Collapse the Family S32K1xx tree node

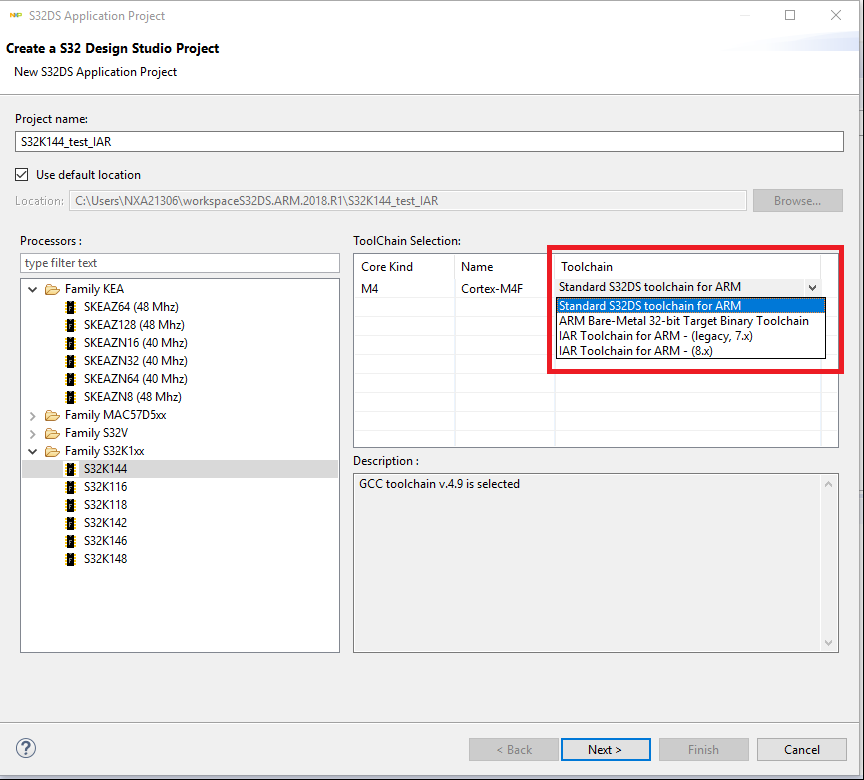tap(33, 452)
